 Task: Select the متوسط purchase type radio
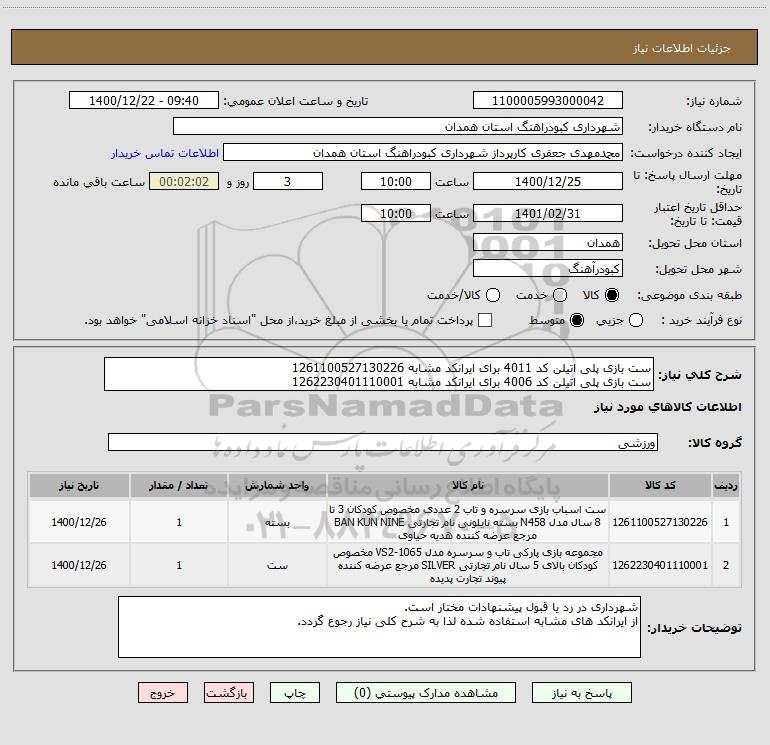577,320
